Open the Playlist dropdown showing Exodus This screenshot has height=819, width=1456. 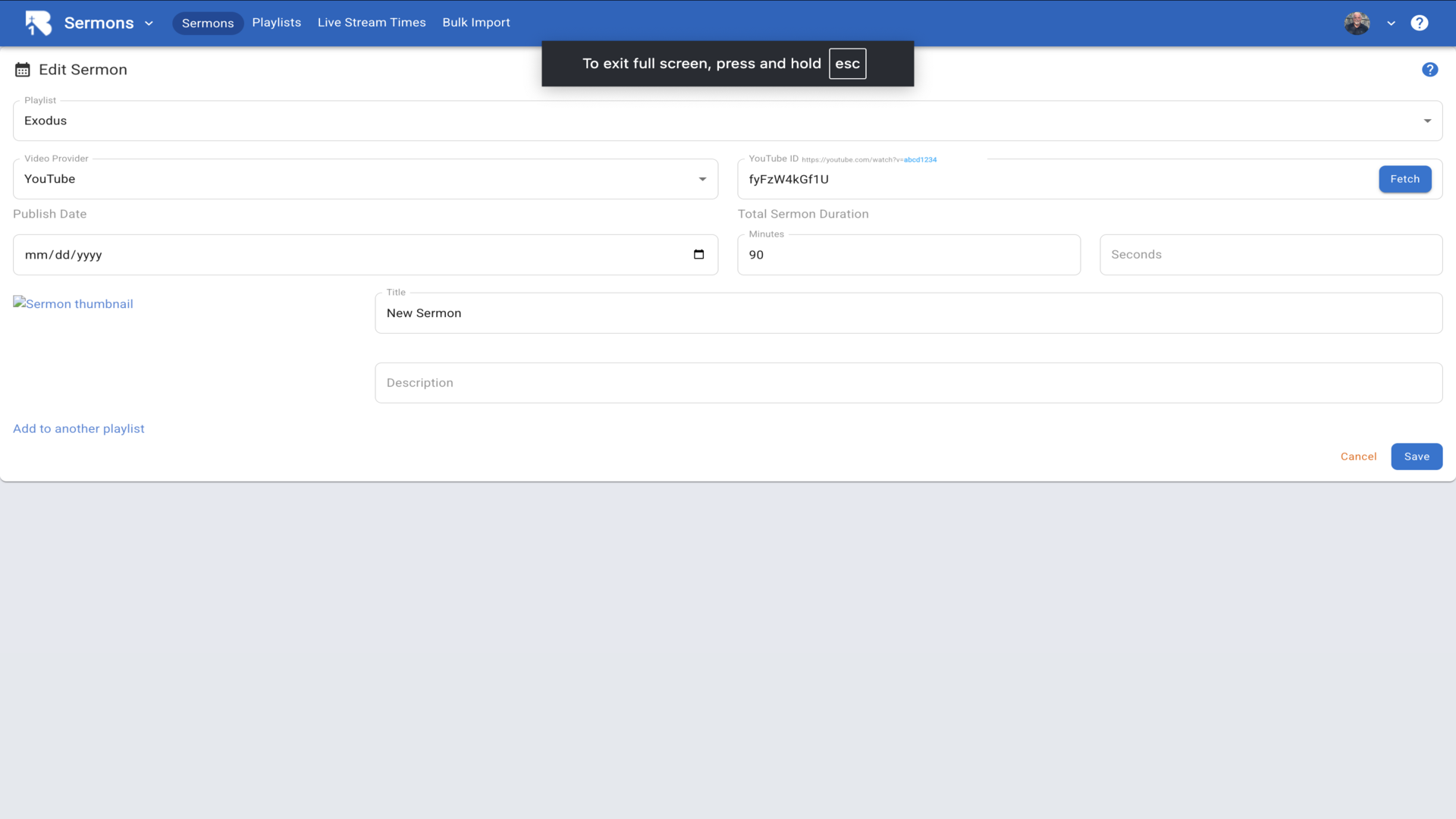tap(726, 121)
